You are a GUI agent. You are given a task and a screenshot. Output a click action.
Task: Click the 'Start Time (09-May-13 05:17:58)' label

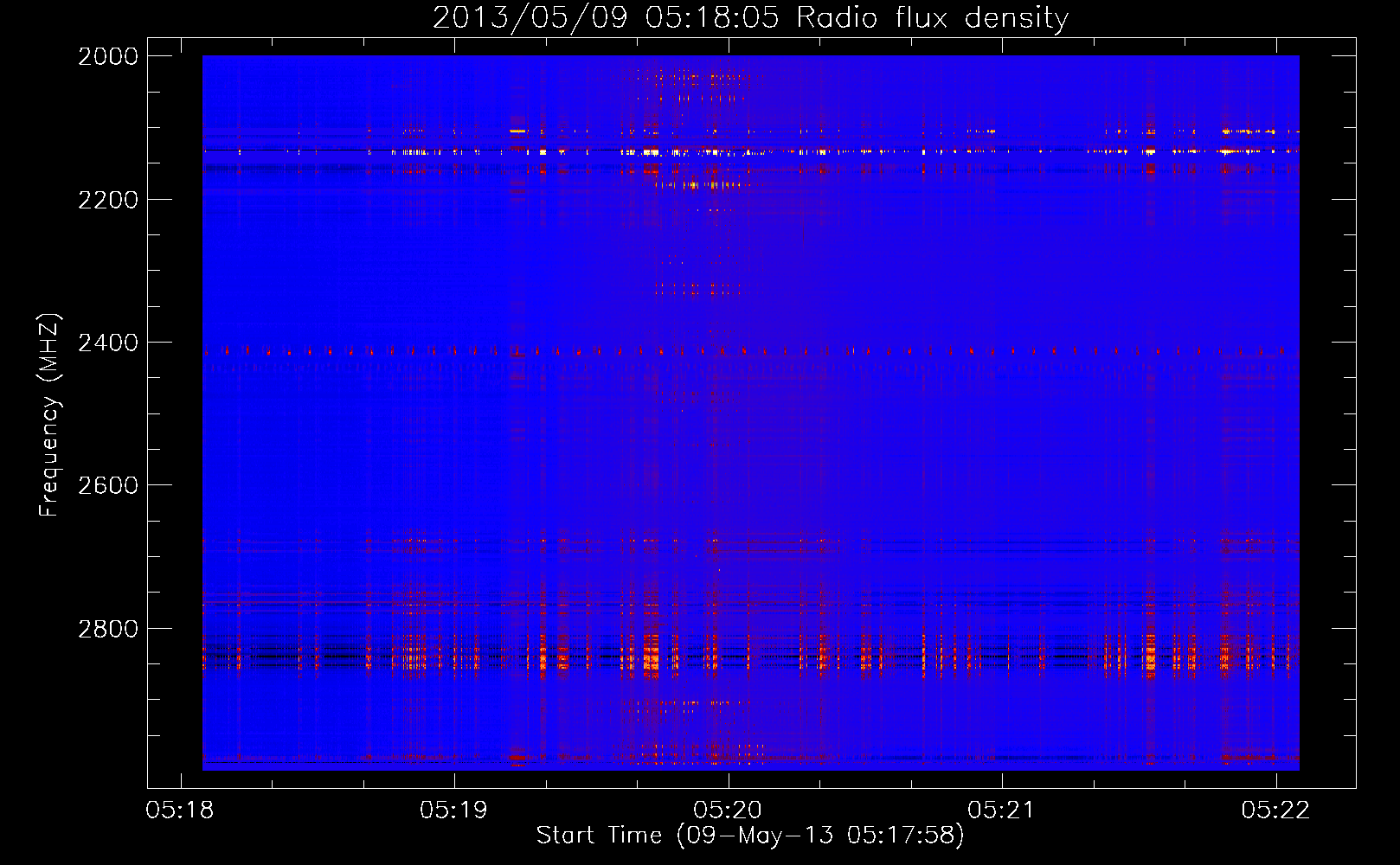[750, 836]
